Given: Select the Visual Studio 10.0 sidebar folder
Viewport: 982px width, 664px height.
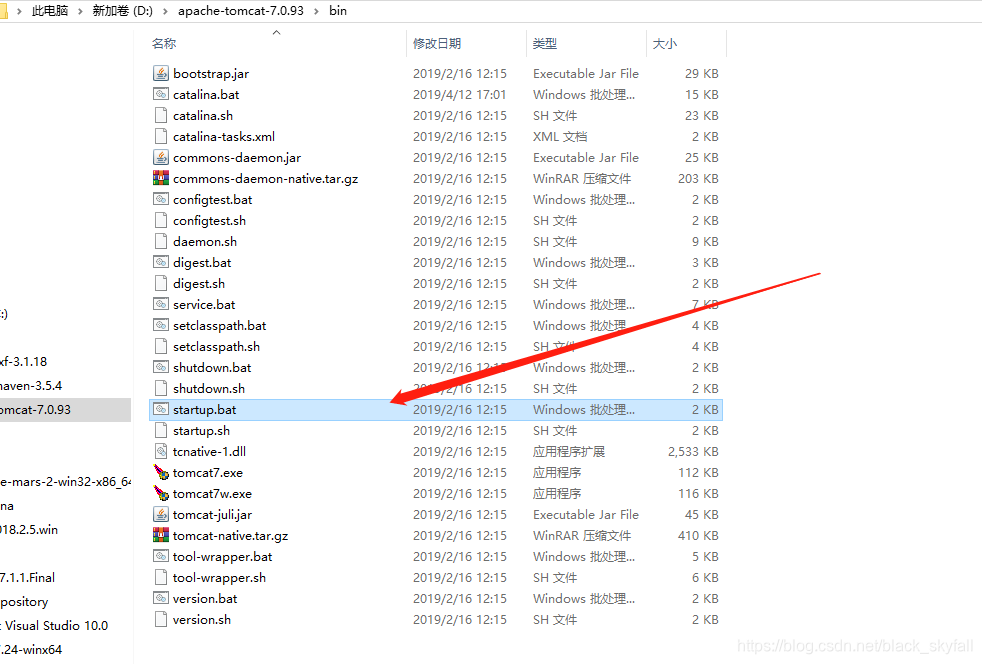Looking at the screenshot, I should [x=54, y=626].
